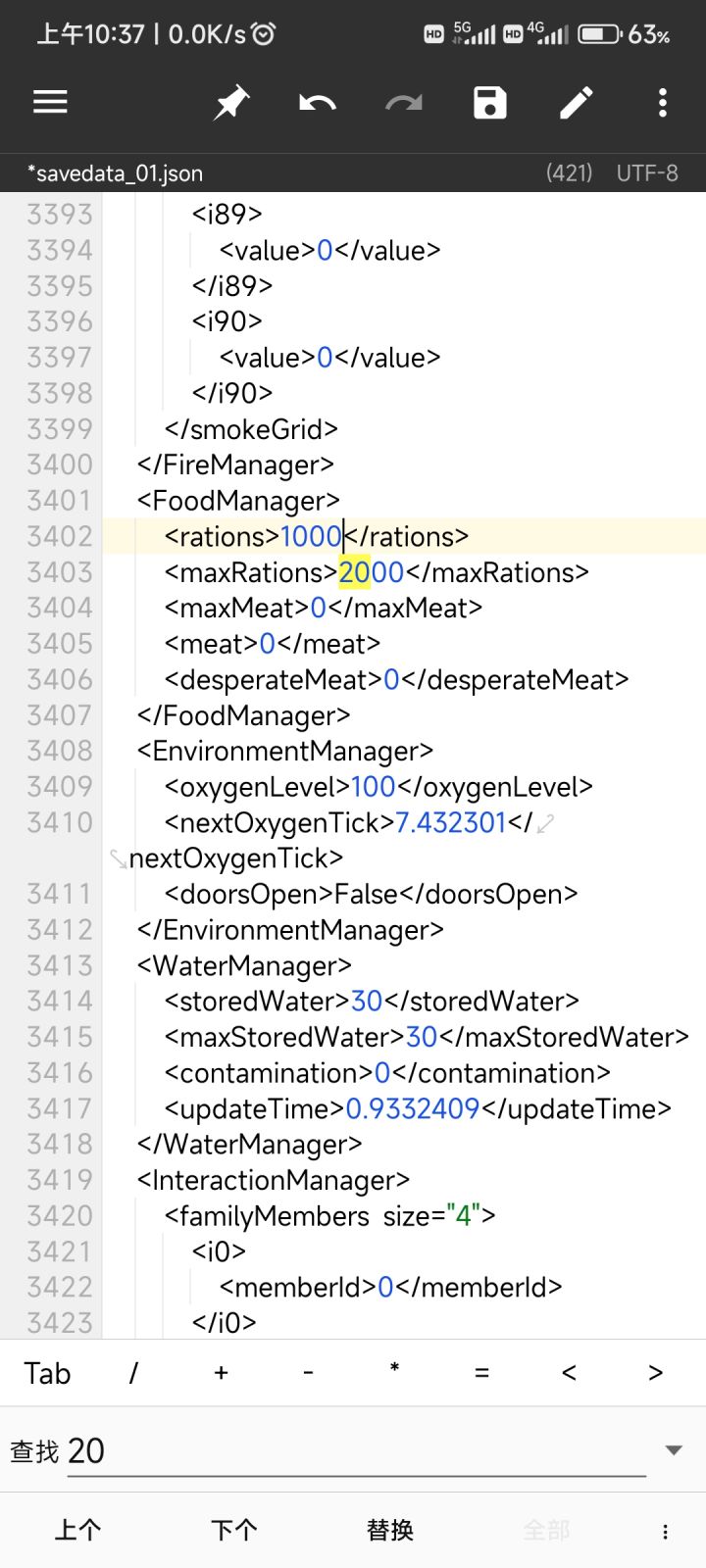Tap the 下个 (next match) button

(234, 1531)
